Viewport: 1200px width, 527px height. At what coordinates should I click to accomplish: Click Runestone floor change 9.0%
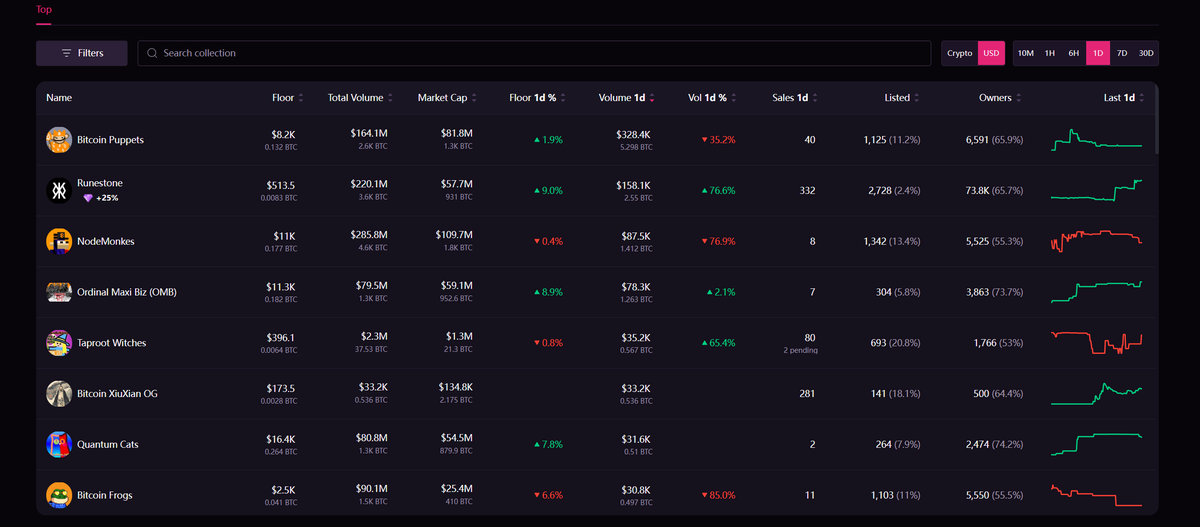[x=548, y=190]
